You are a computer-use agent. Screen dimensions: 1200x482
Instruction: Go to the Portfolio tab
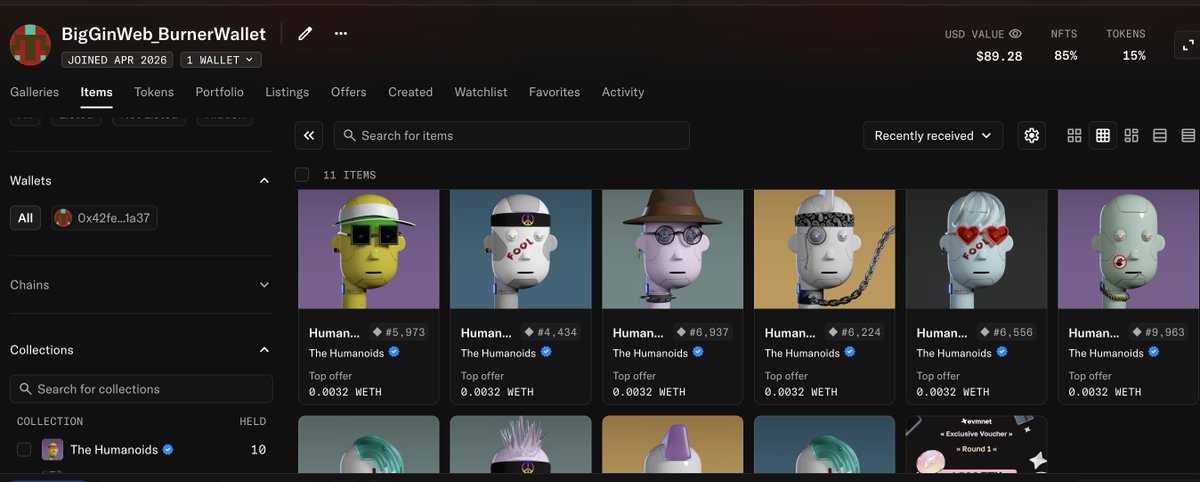tap(219, 92)
